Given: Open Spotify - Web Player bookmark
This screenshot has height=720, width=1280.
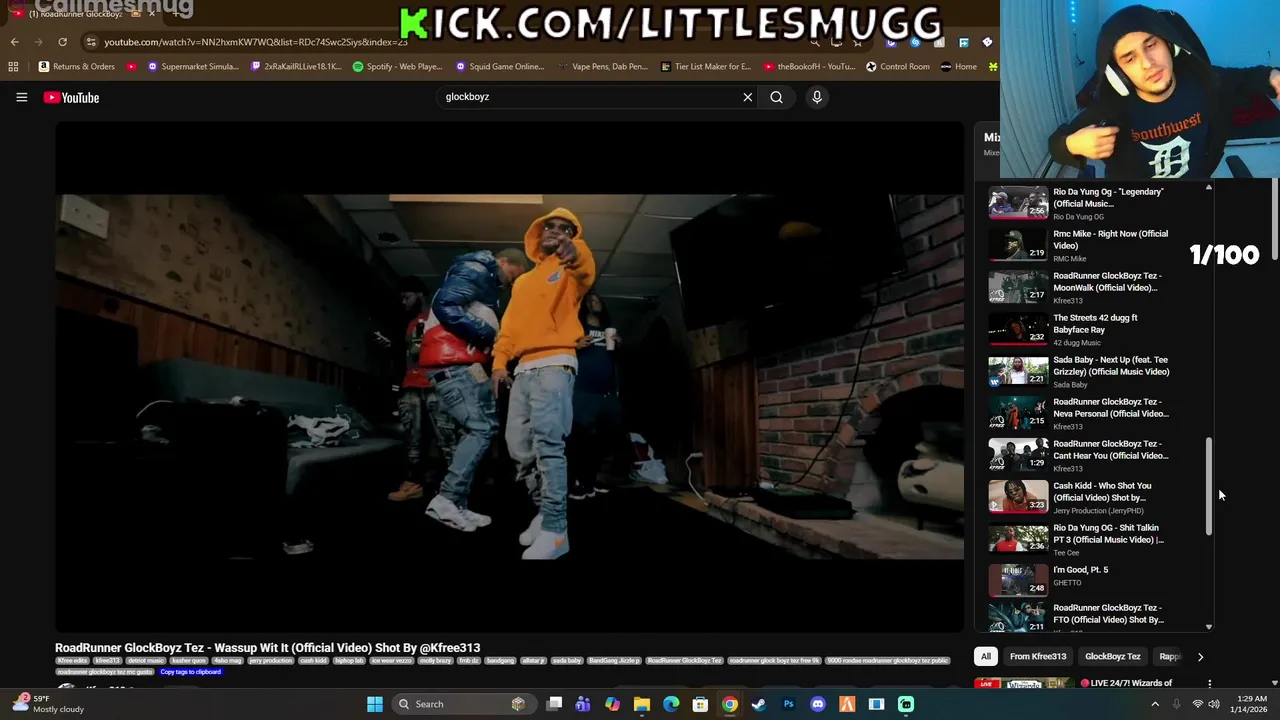Looking at the screenshot, I should coord(398,67).
